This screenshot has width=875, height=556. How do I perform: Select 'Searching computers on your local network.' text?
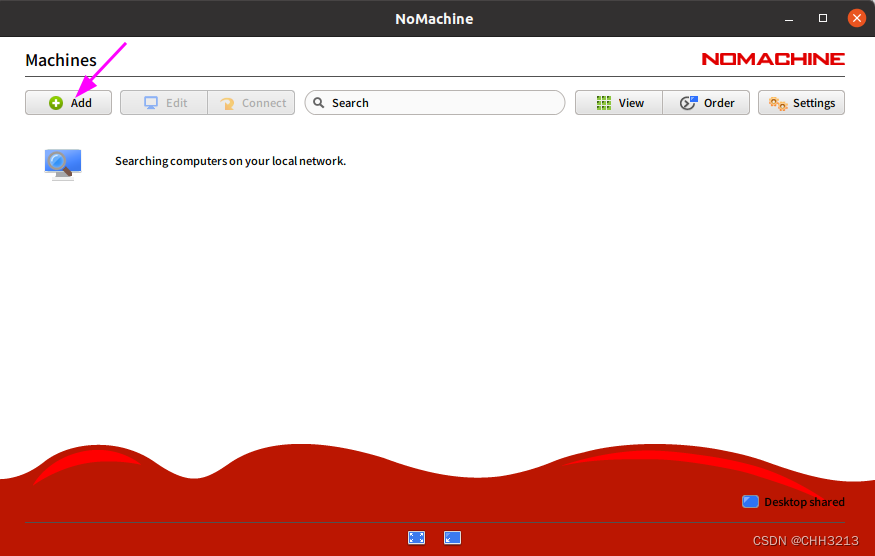230,161
